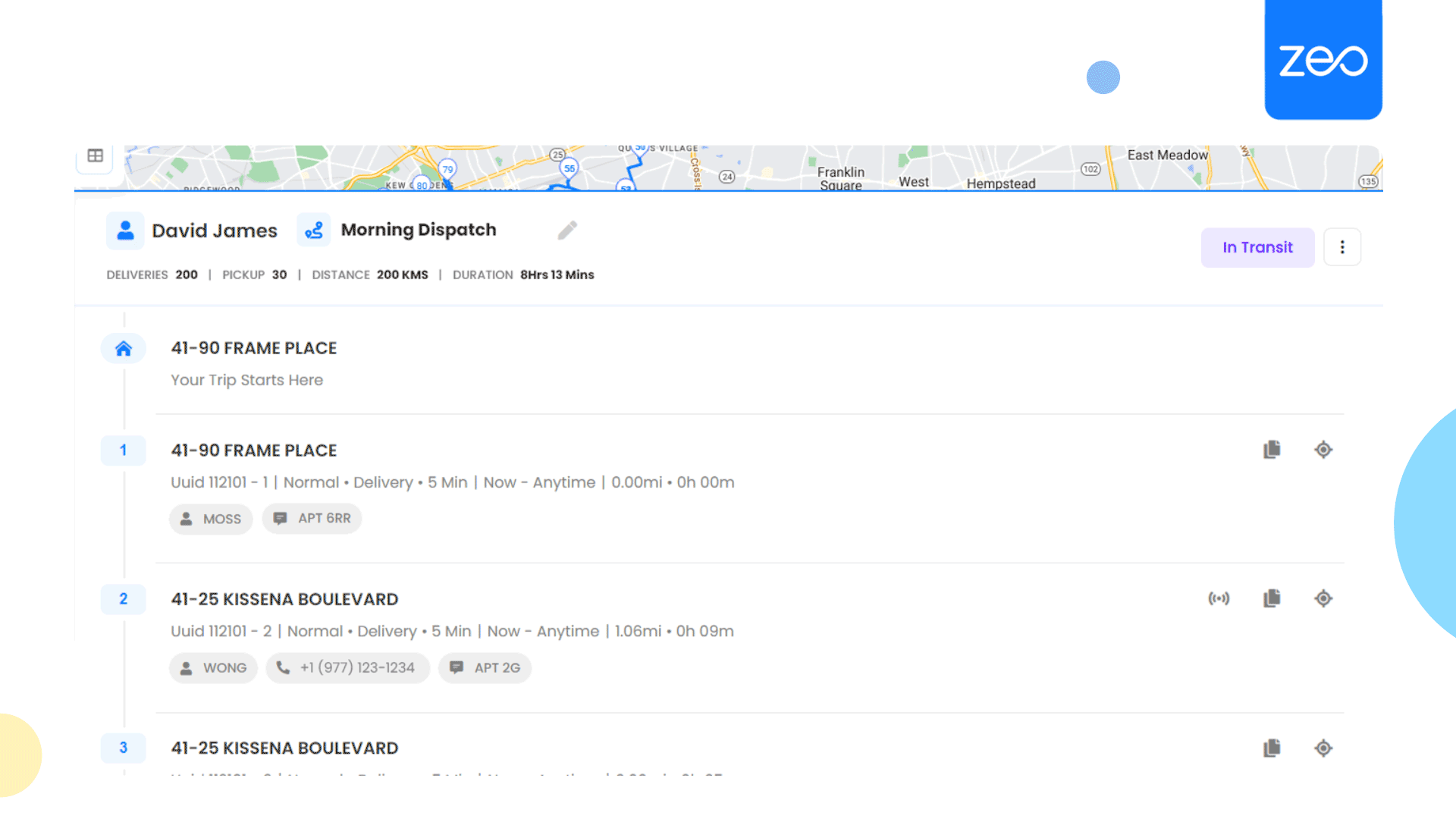1456x819 pixels.
Task: Select the home icon at trip start
Action: coord(123,348)
